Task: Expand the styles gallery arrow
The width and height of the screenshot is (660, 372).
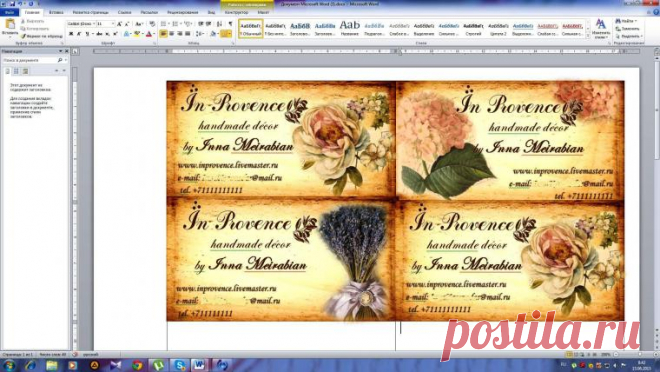Action: (x=588, y=36)
